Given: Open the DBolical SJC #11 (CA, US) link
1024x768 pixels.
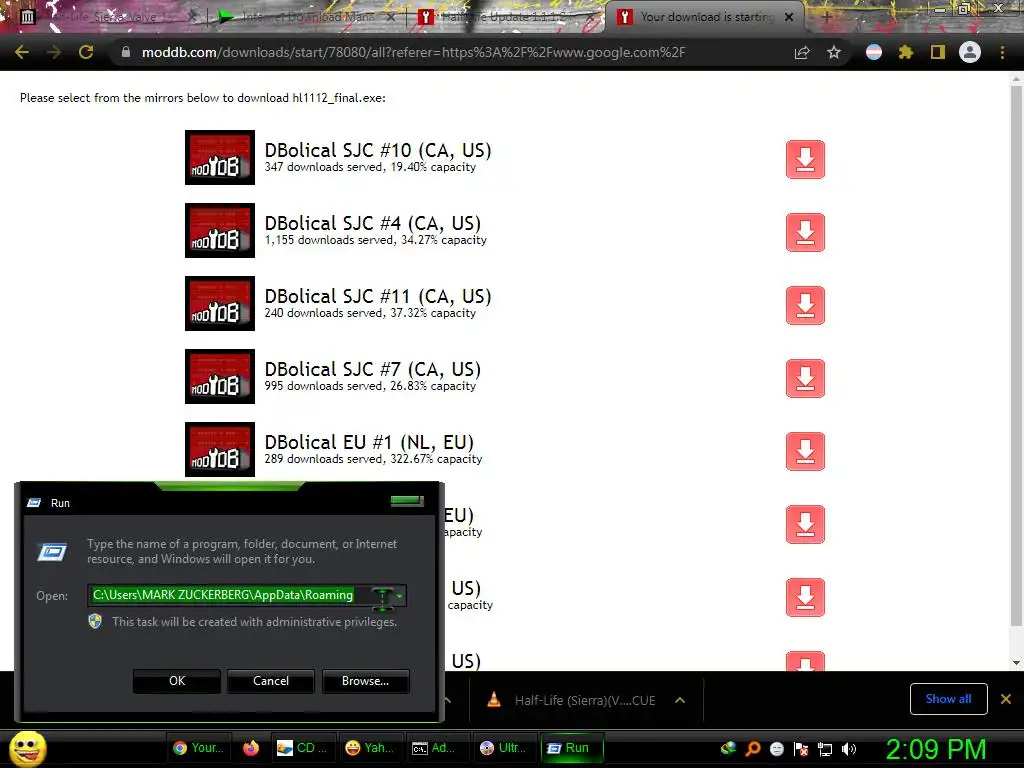Looking at the screenshot, I should click(377, 296).
